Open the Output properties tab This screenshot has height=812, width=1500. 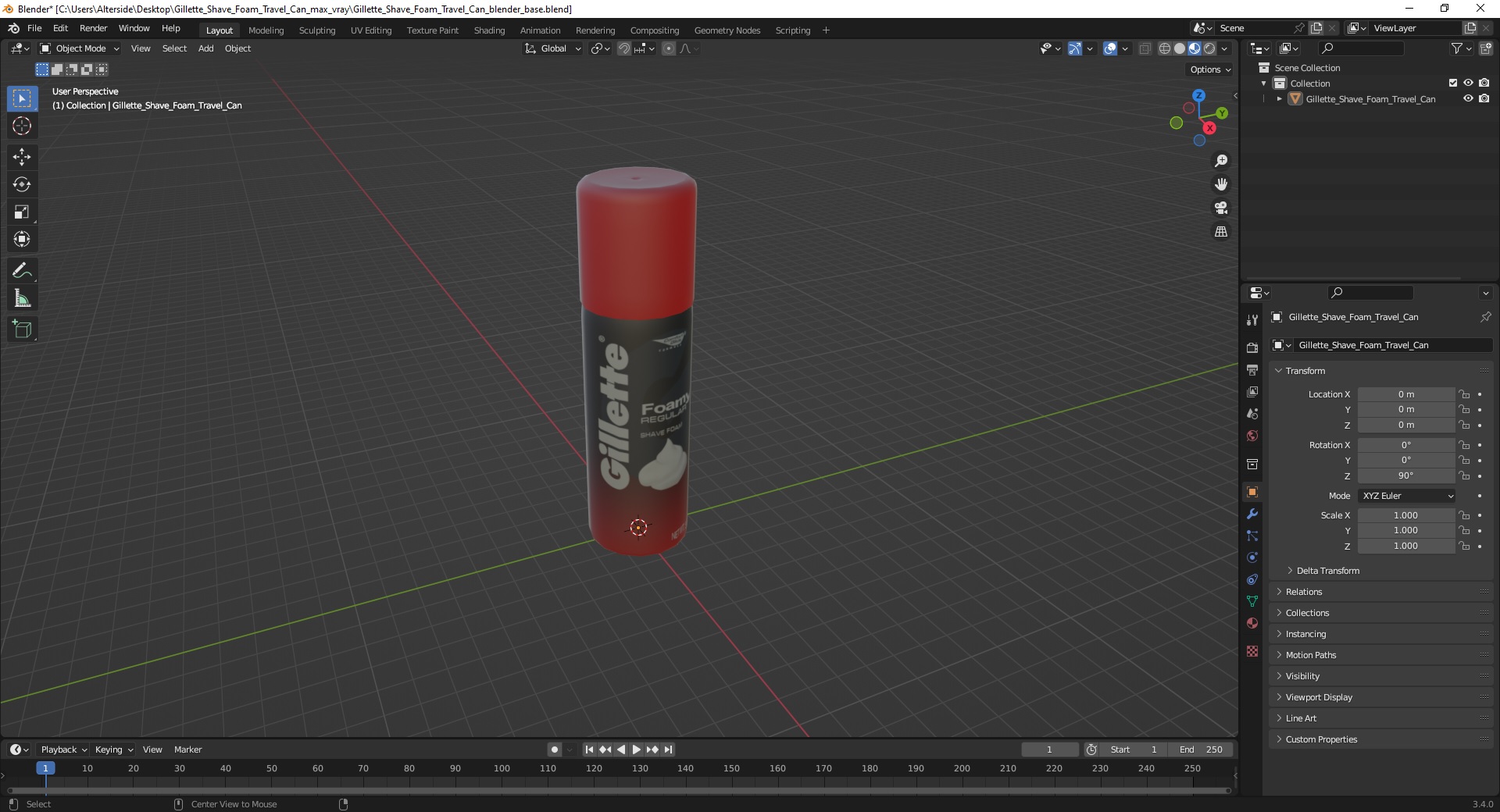pos(1252,369)
